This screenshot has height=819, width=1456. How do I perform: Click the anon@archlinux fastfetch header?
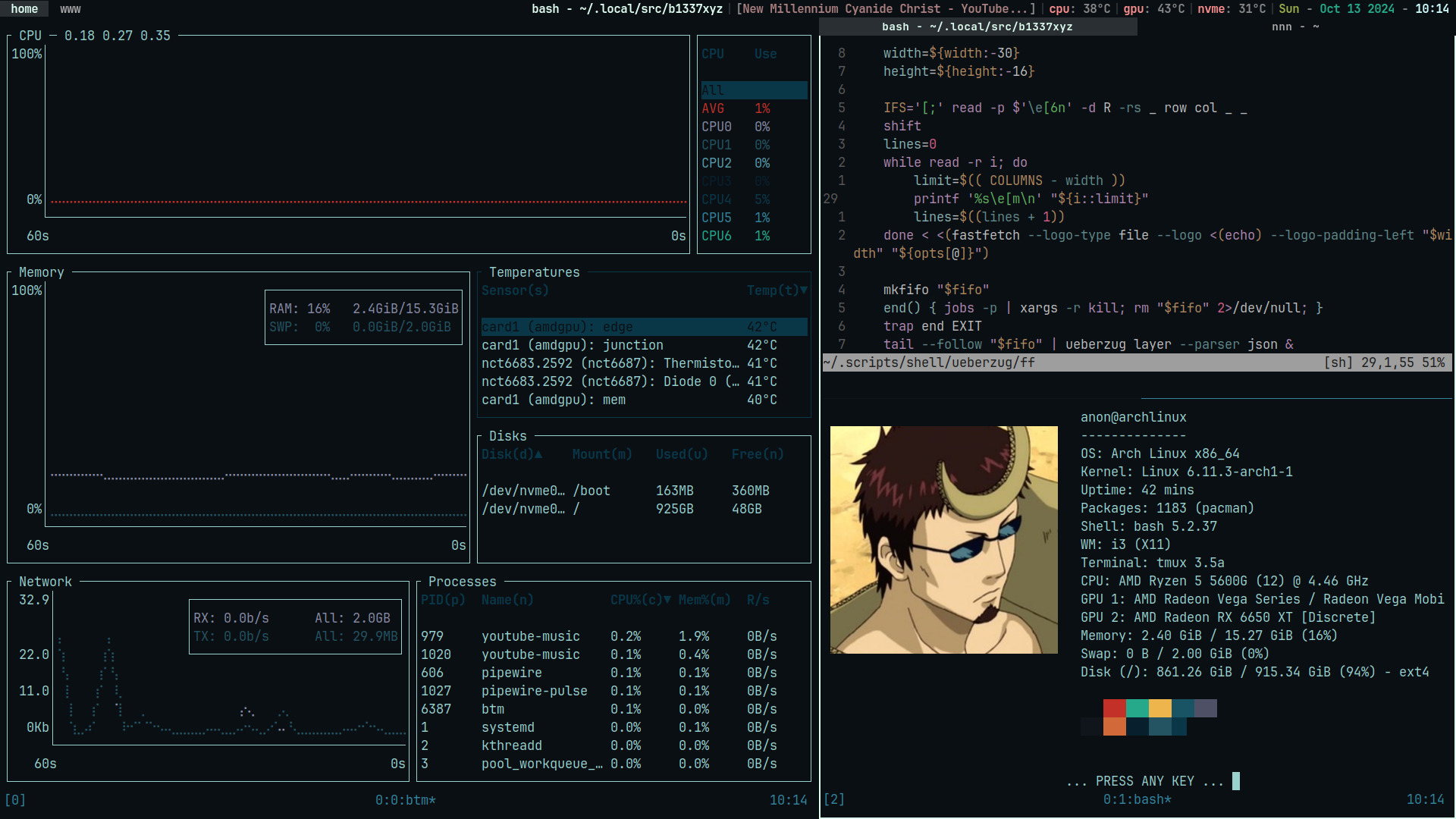click(x=1133, y=417)
